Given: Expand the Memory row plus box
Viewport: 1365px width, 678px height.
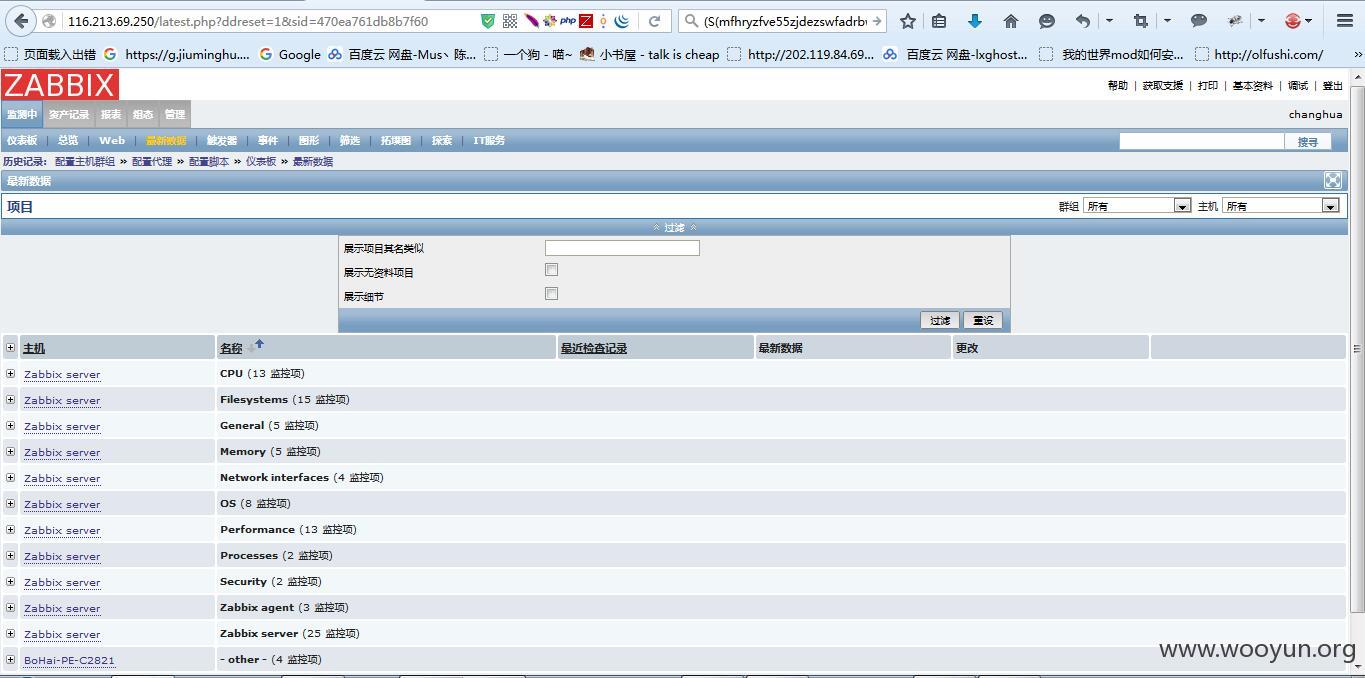Looking at the screenshot, I should 11,452.
